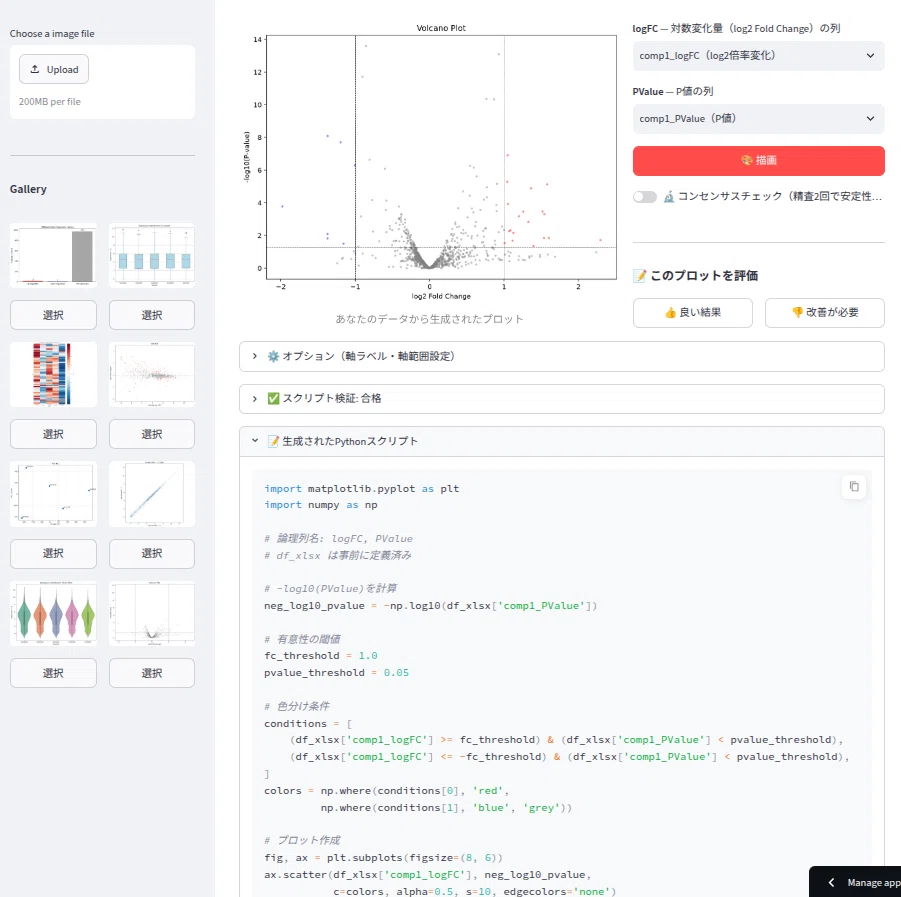
Task: Click 選択 button under bar chart thumbnail
Action: pos(53,315)
